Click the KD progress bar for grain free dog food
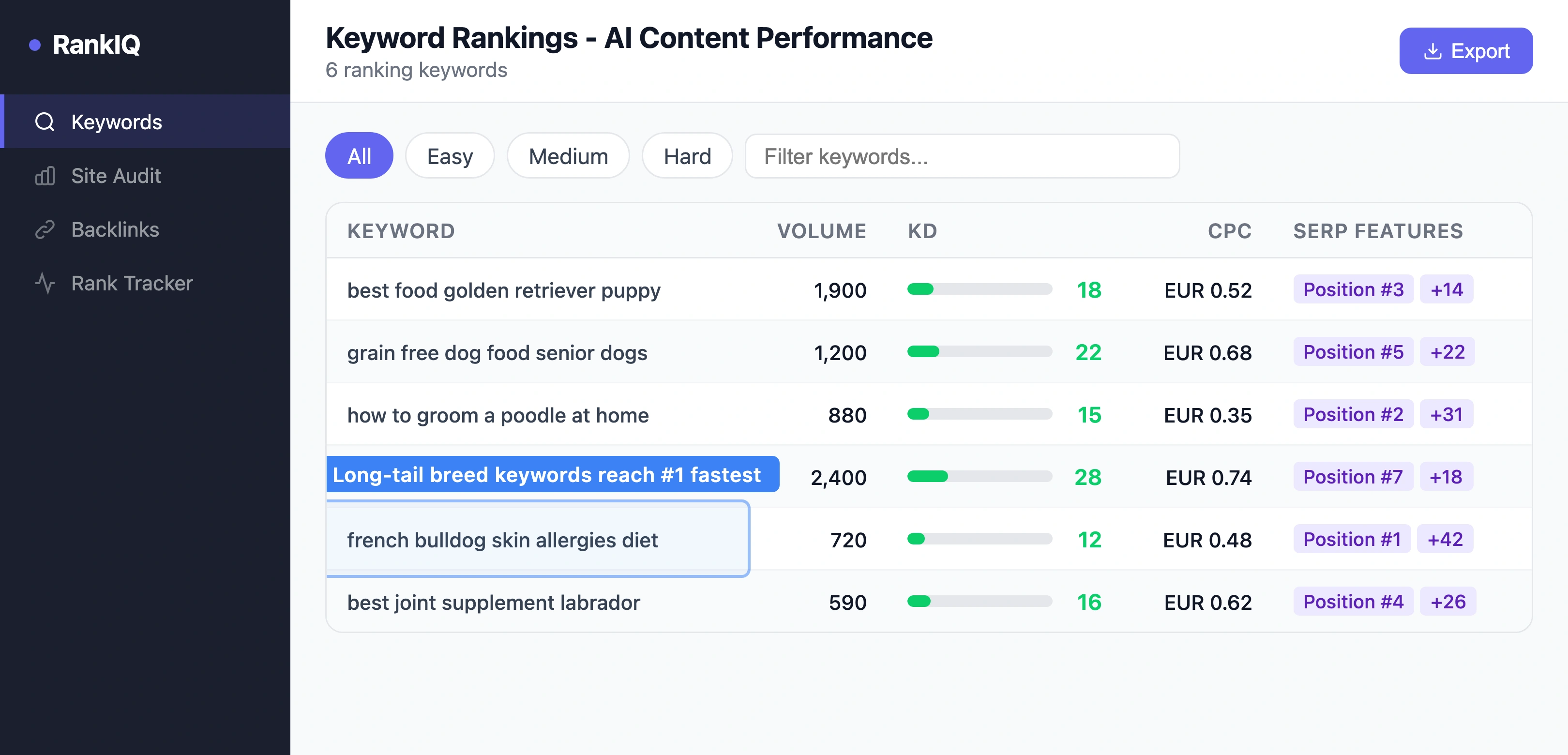The image size is (1568, 755). point(980,352)
